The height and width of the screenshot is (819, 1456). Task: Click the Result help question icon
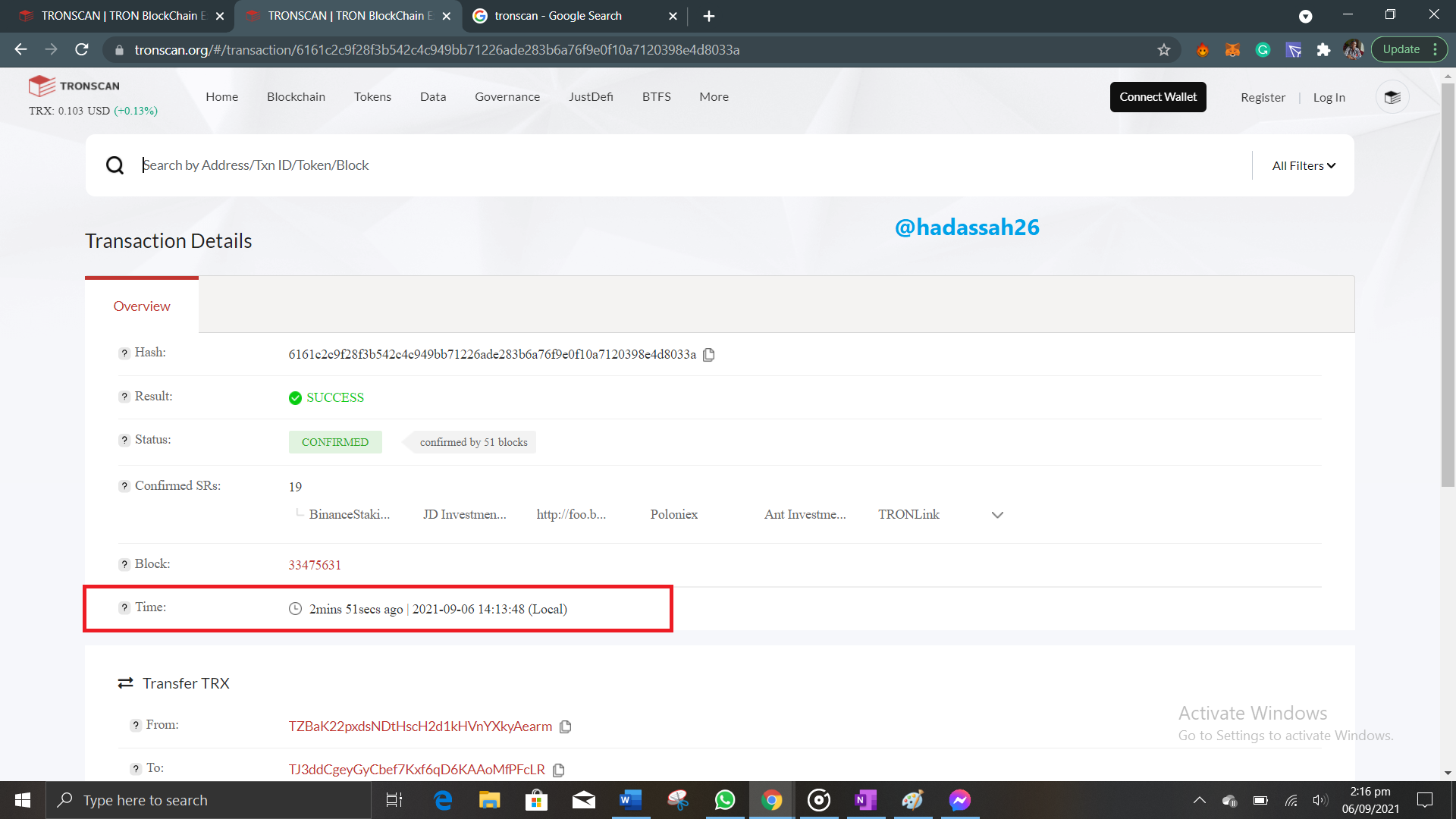[124, 397]
